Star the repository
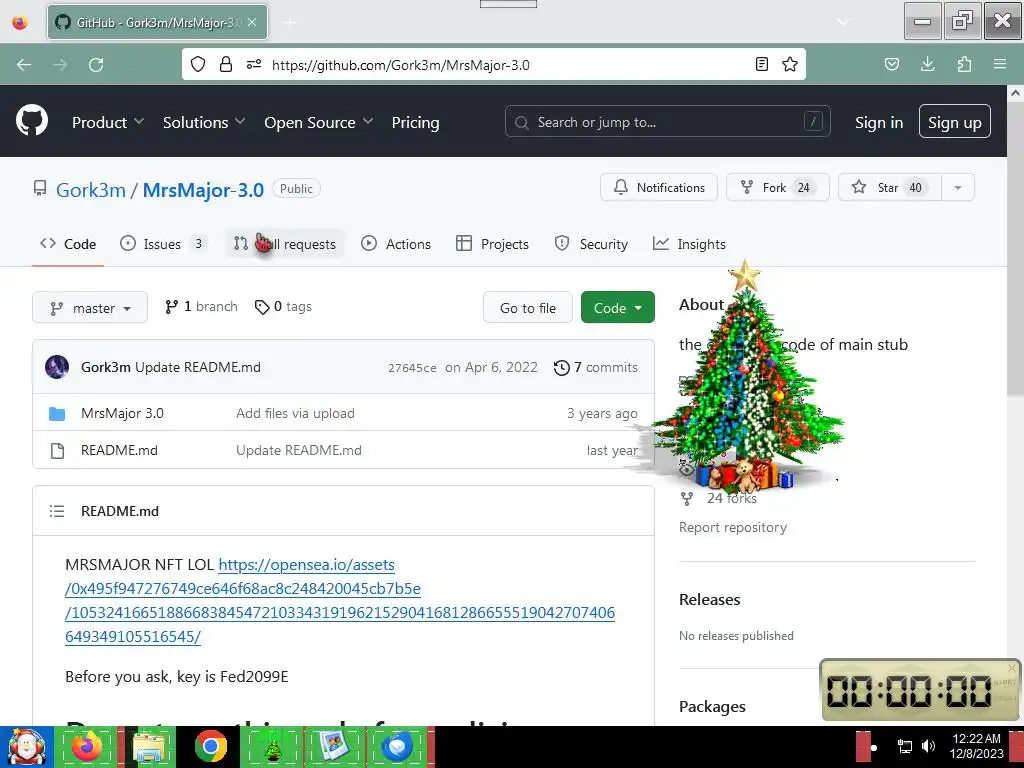This screenshot has height=768, width=1024. pos(889,187)
